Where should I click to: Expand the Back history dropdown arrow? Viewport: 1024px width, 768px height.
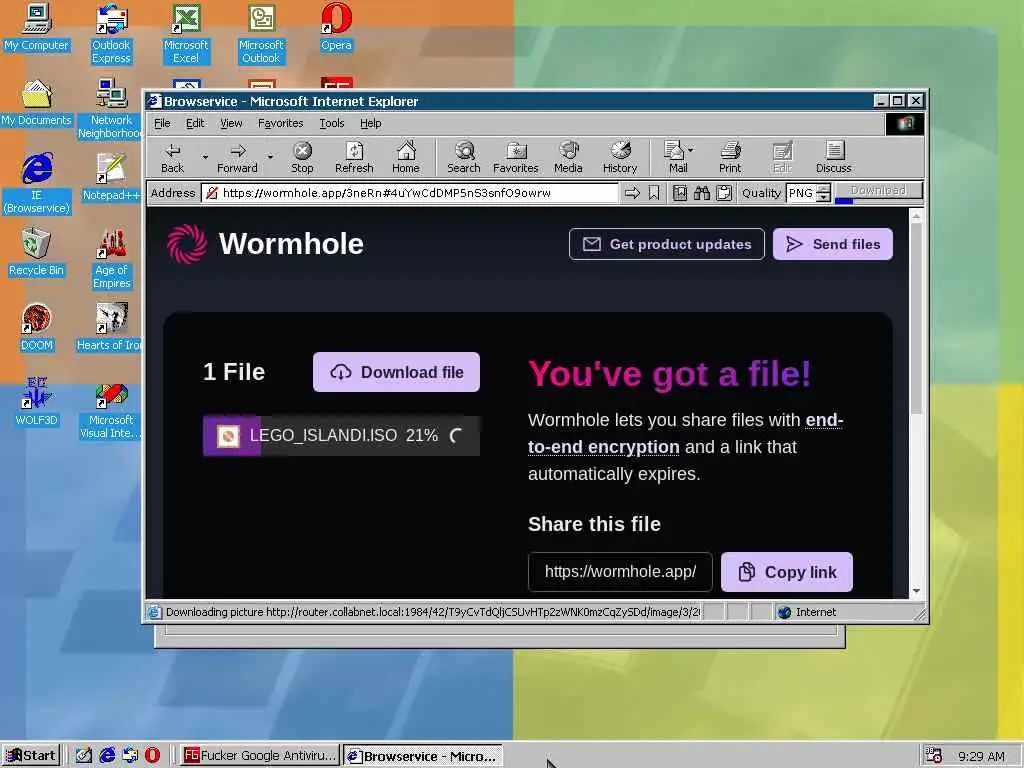[205, 157]
